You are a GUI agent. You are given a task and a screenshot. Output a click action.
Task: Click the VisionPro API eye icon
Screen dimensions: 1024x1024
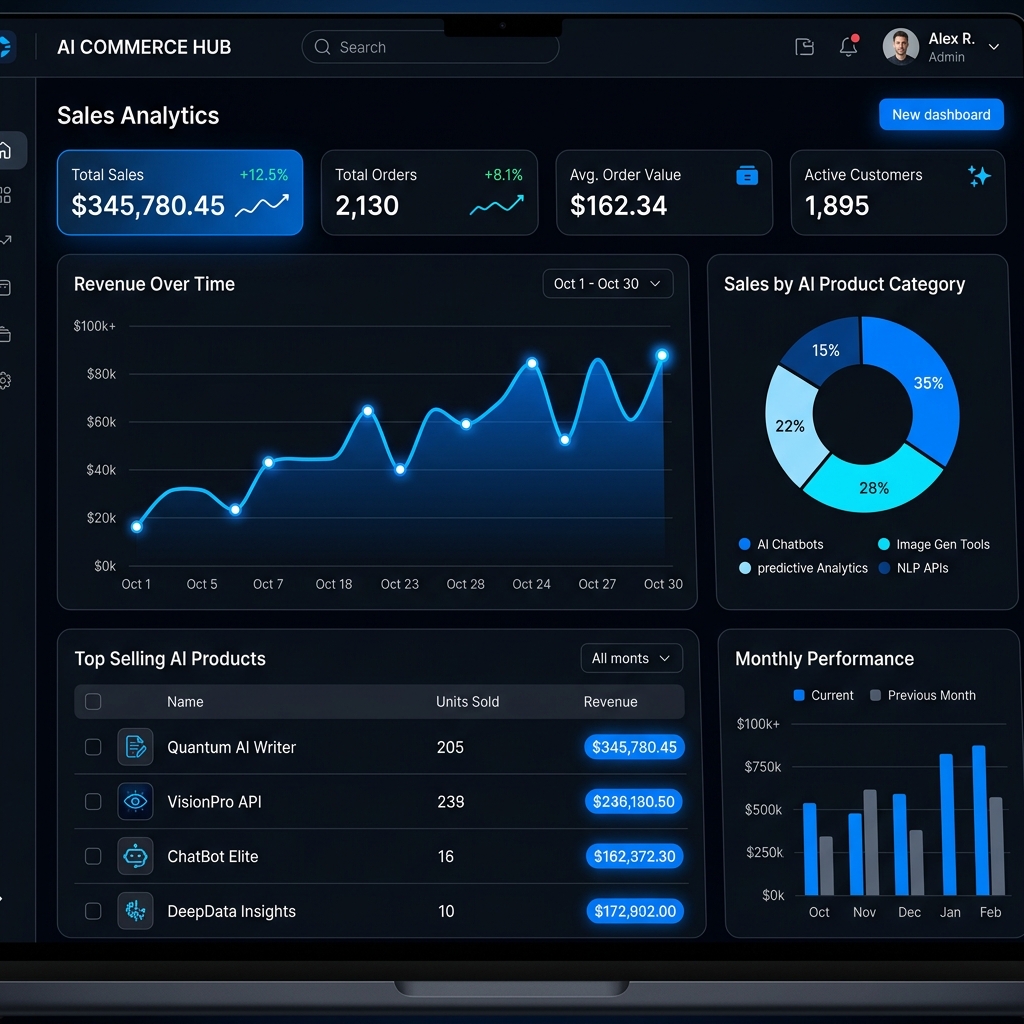pos(135,801)
